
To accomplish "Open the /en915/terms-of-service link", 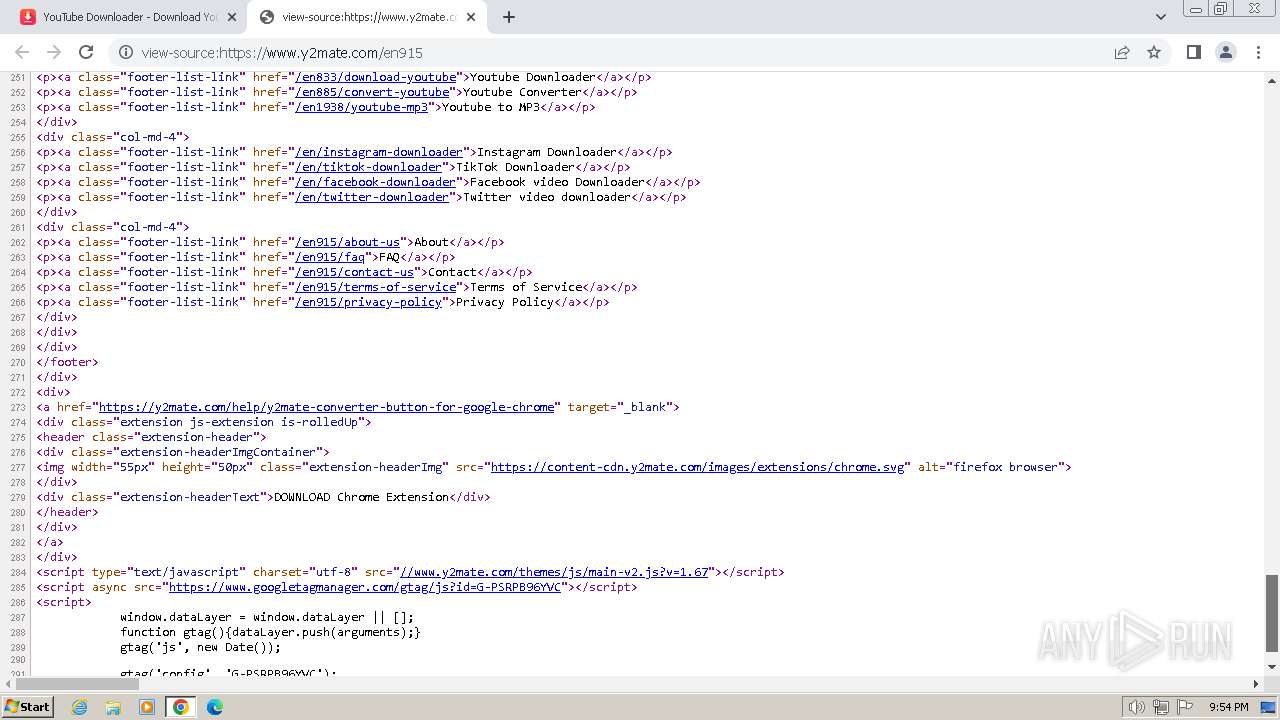I will [x=375, y=287].
